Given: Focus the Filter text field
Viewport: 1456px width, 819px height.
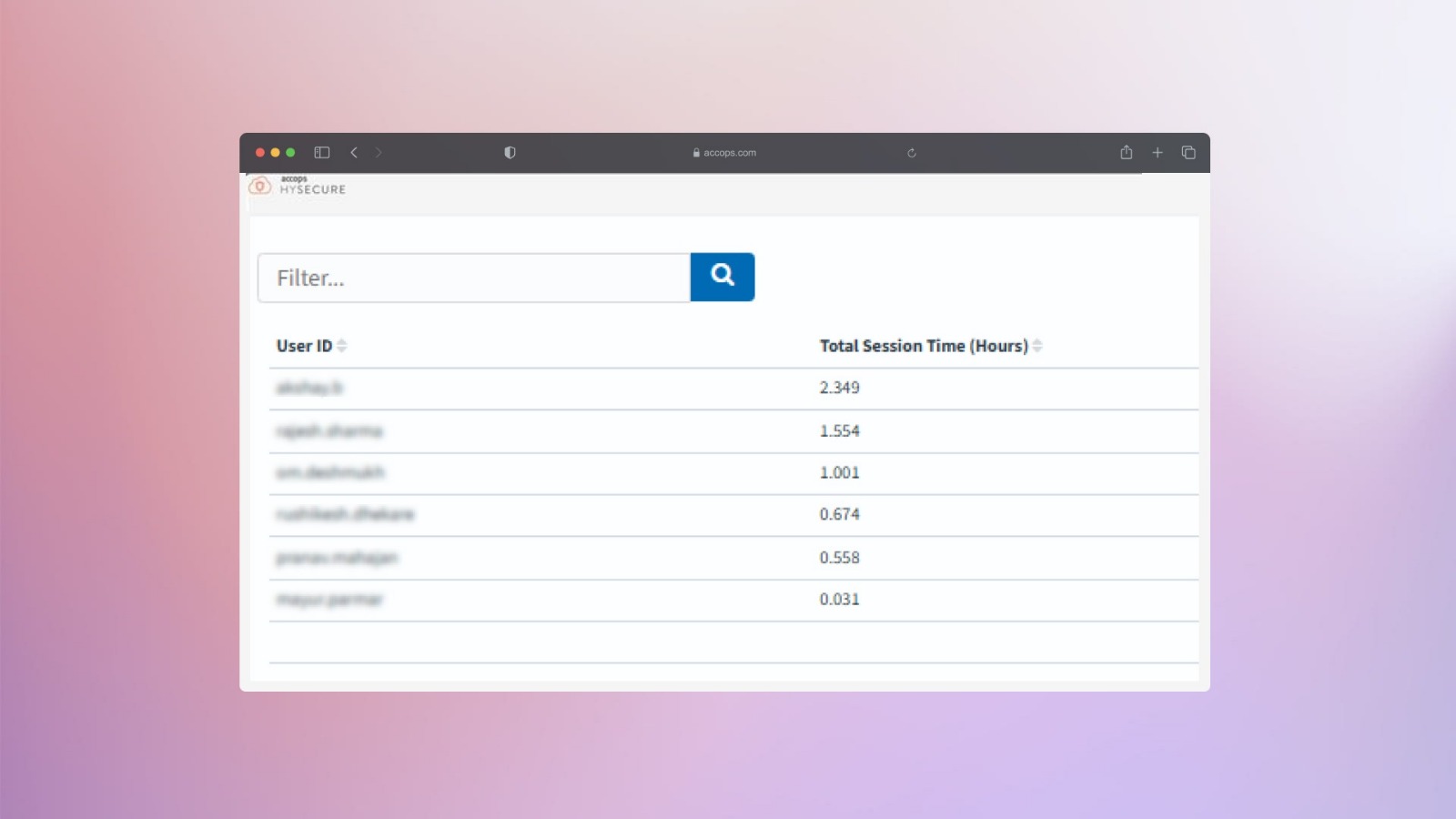Looking at the screenshot, I should (474, 278).
